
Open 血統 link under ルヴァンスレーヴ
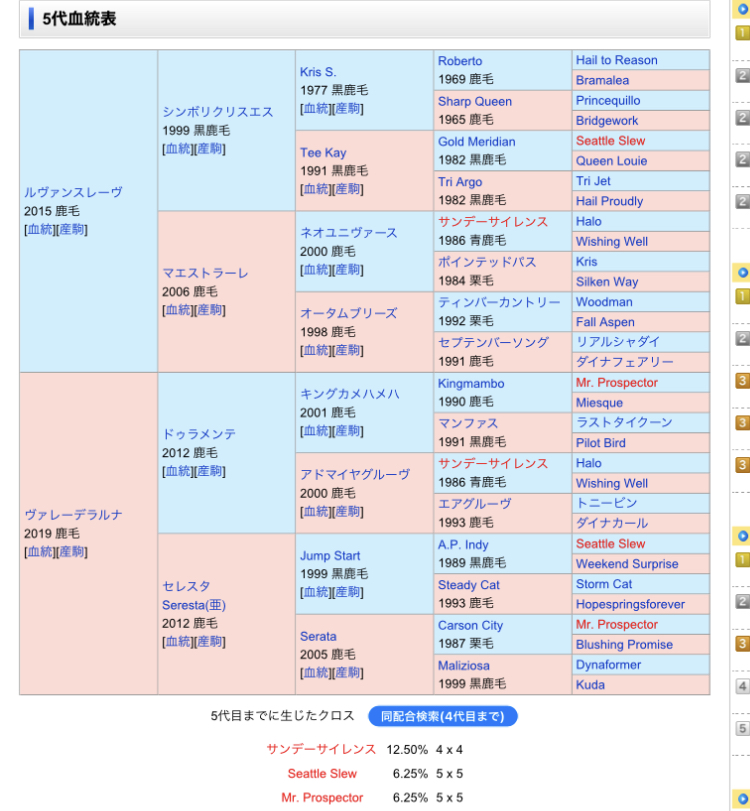pyautogui.click(x=40, y=229)
